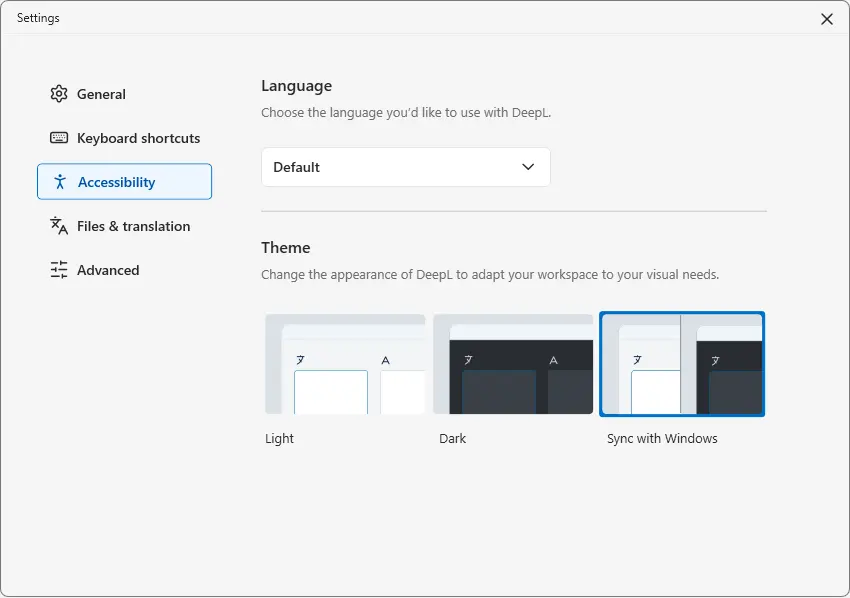
Task: Click the description starting "Change the appearance of DeepL"
Action: click(490, 274)
